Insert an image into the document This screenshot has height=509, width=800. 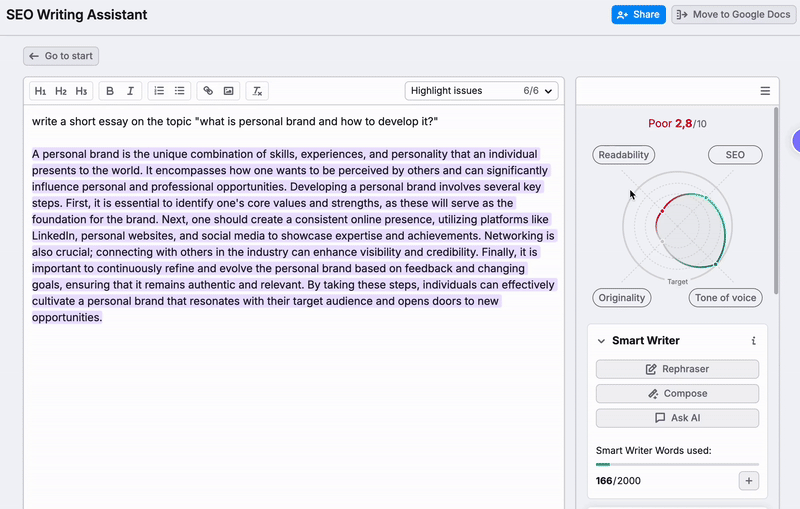pos(229,91)
